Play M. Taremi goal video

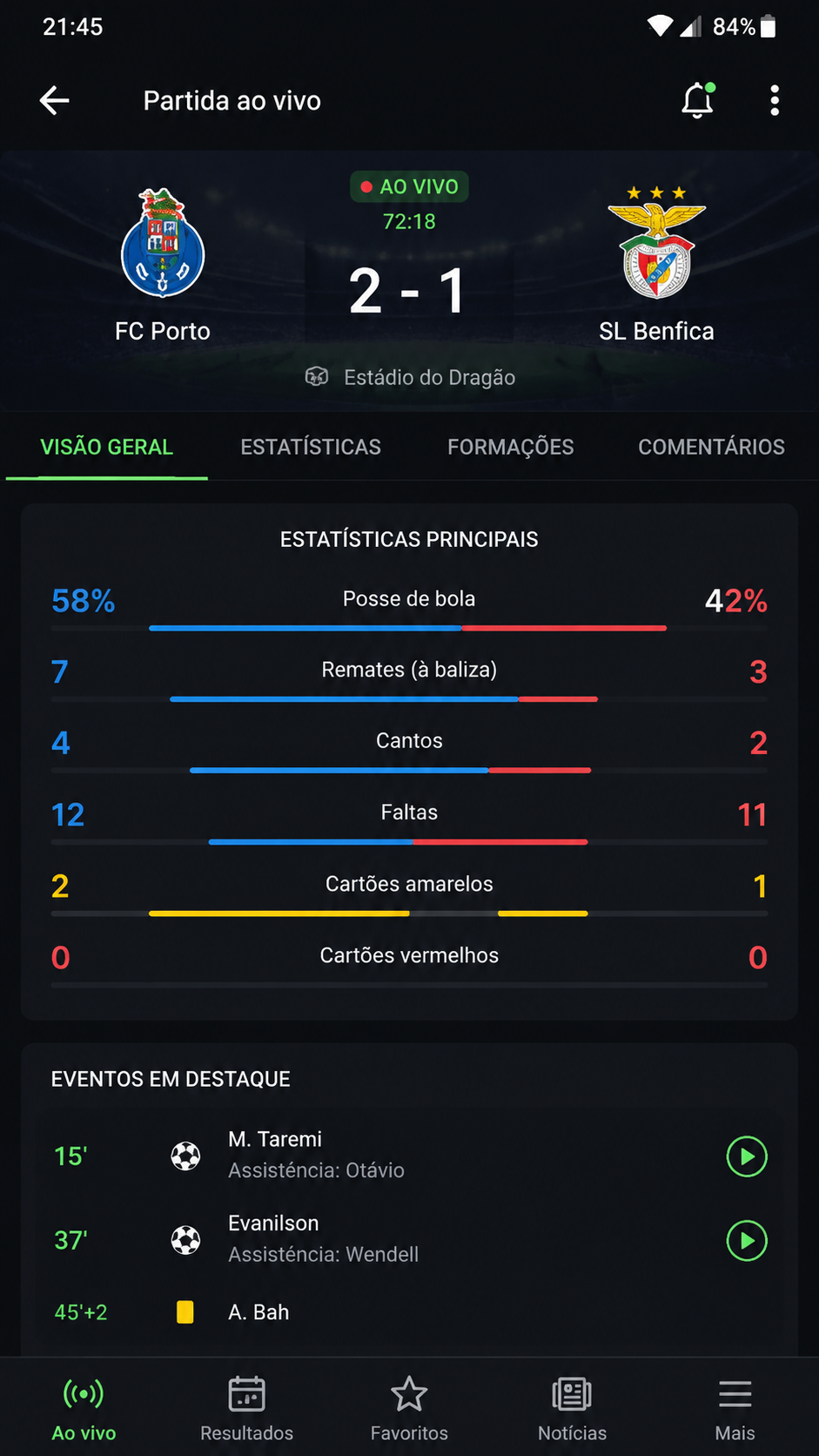point(747,1156)
